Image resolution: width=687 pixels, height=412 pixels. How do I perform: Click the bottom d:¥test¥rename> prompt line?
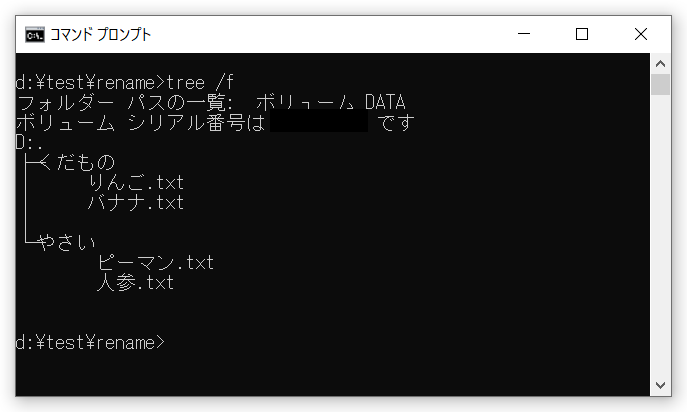(x=90, y=342)
